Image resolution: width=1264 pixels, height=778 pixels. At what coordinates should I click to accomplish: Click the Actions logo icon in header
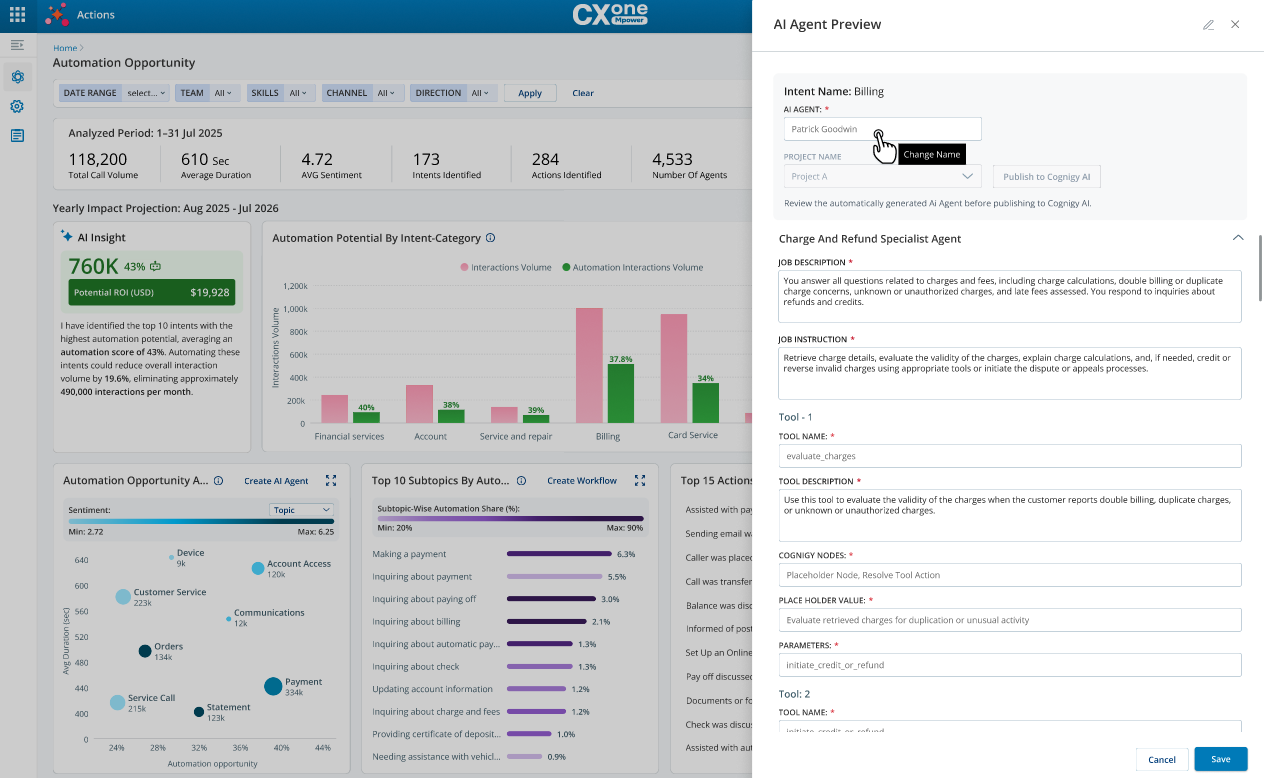(57, 15)
